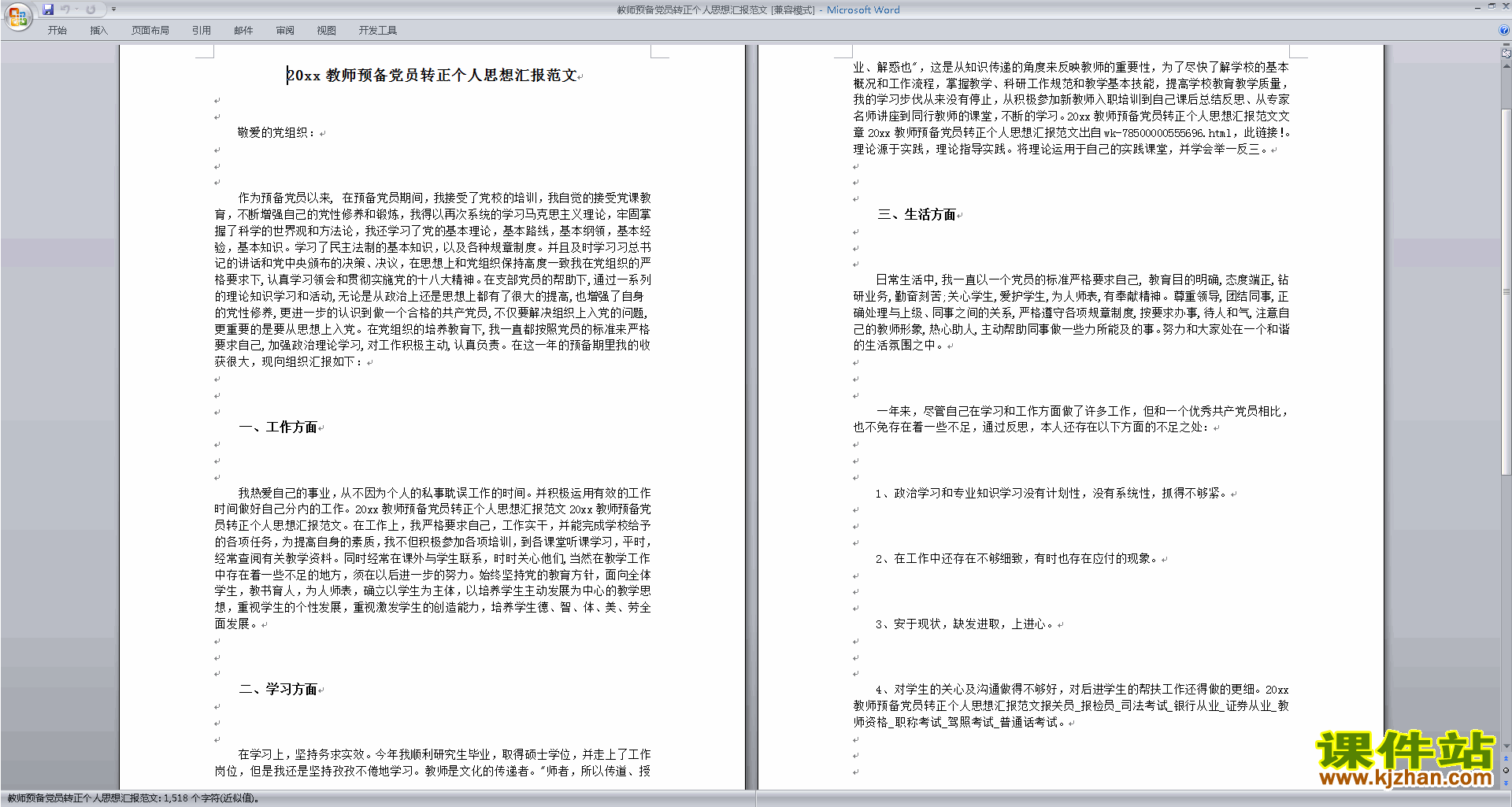This screenshot has width=1512, height=807.
Task: Click the paragraph starting 日常生活中
Action: [1071, 313]
